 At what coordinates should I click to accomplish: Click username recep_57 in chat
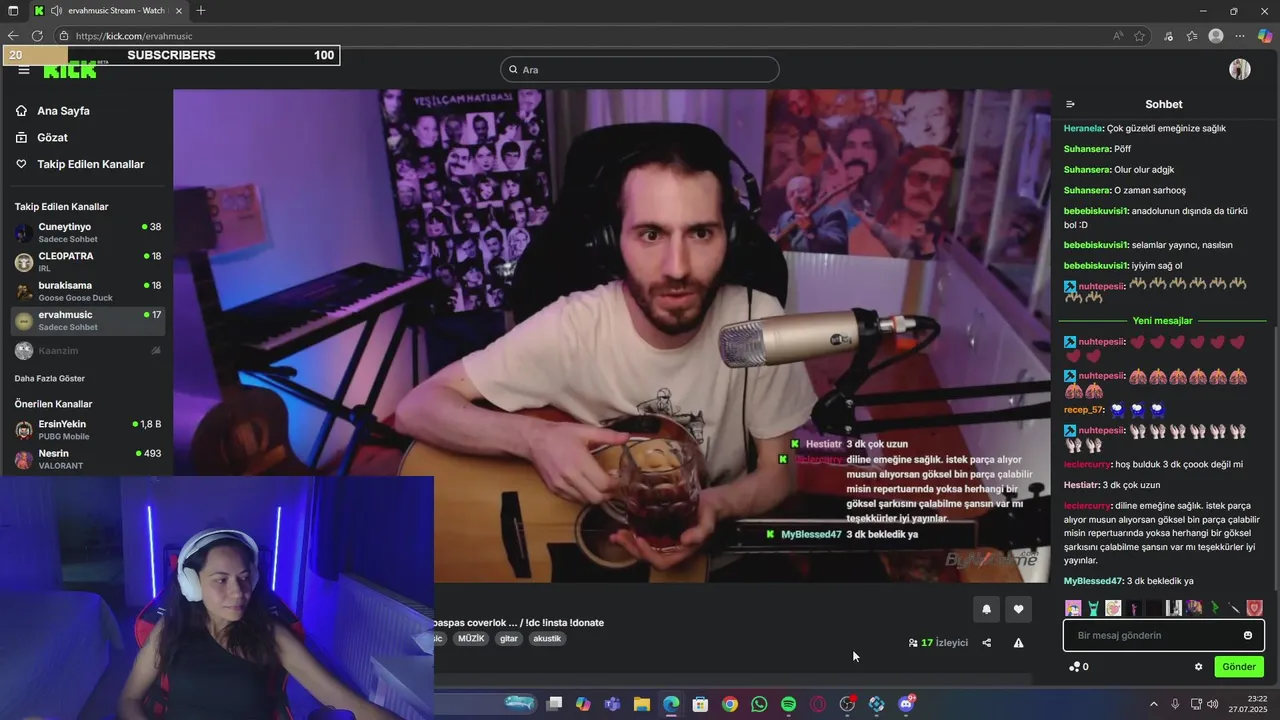(1083, 410)
